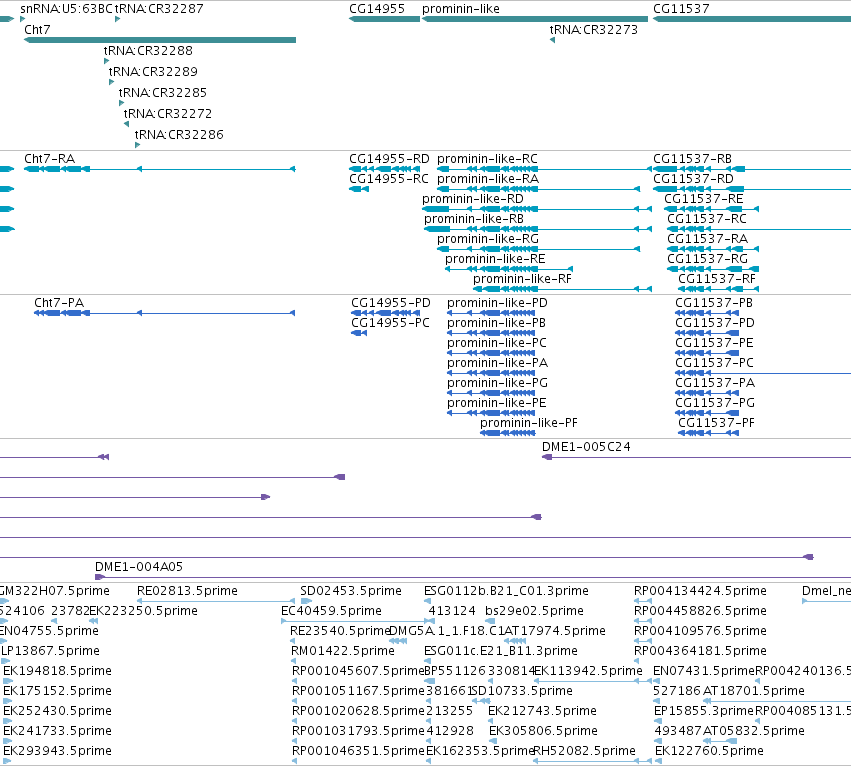Select the prominin-like-RG transcript label
Image resolution: width=851 pixels, height=766 pixels.
(488, 239)
